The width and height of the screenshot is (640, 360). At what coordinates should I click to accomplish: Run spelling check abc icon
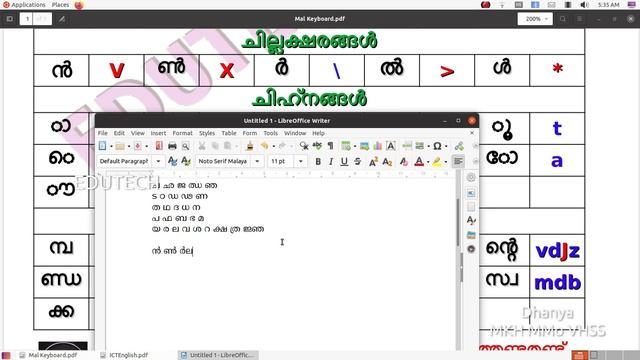click(x=317, y=146)
